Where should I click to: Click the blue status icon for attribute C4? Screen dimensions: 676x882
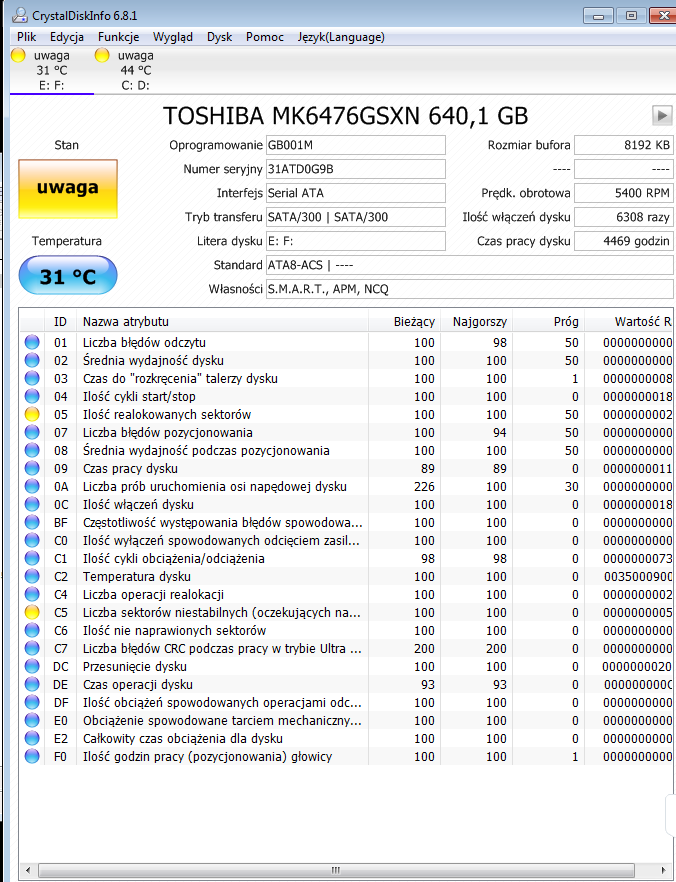click(32, 594)
